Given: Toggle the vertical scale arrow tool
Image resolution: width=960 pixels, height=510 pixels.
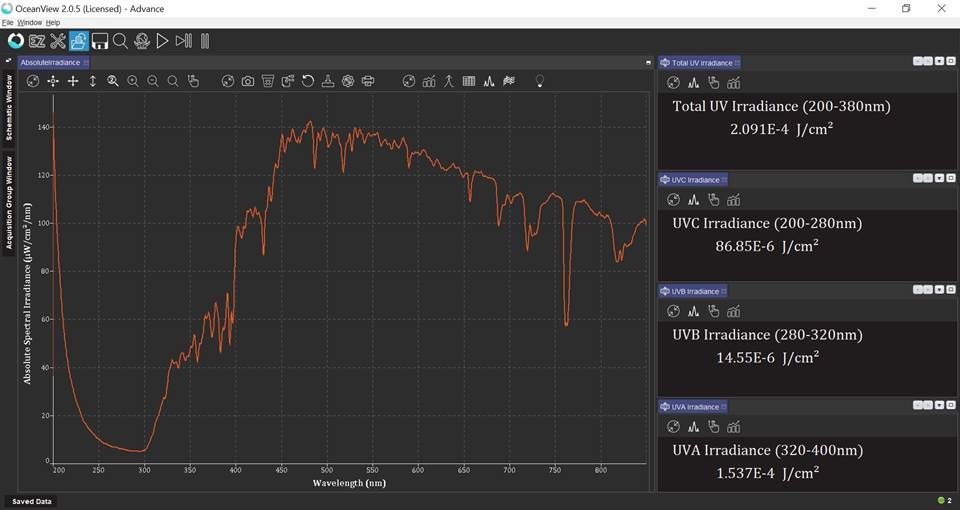Looking at the screenshot, I should [x=93, y=81].
